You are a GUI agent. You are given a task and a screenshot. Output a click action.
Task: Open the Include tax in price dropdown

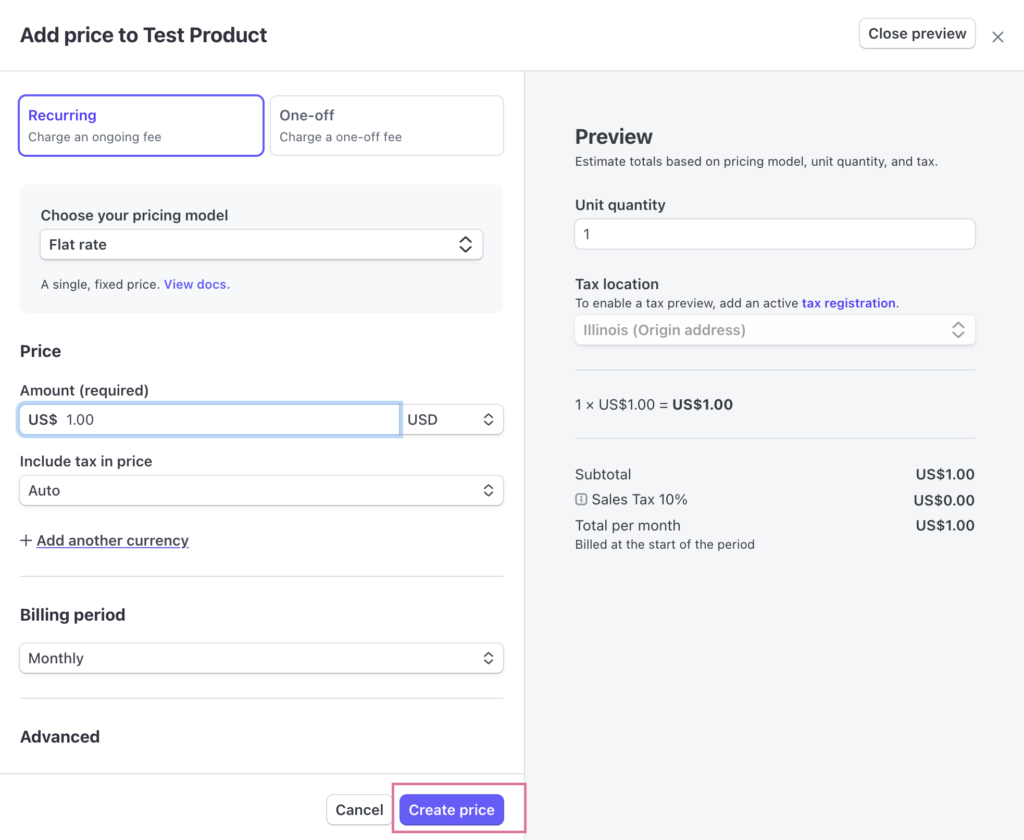click(261, 491)
